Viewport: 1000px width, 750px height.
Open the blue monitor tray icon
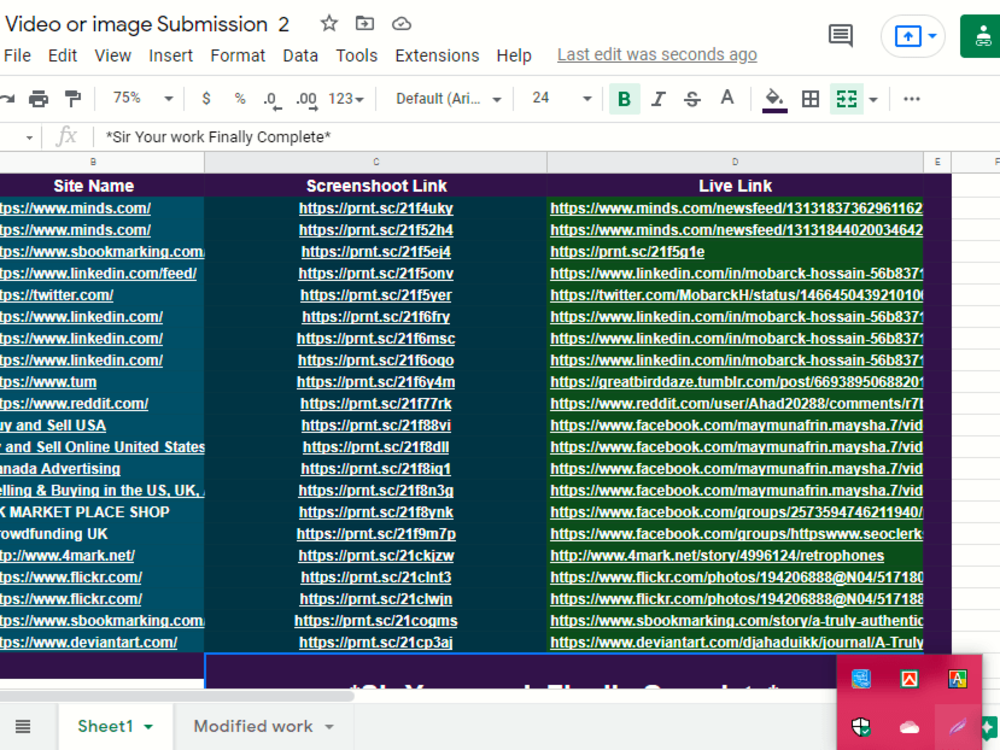point(861,679)
